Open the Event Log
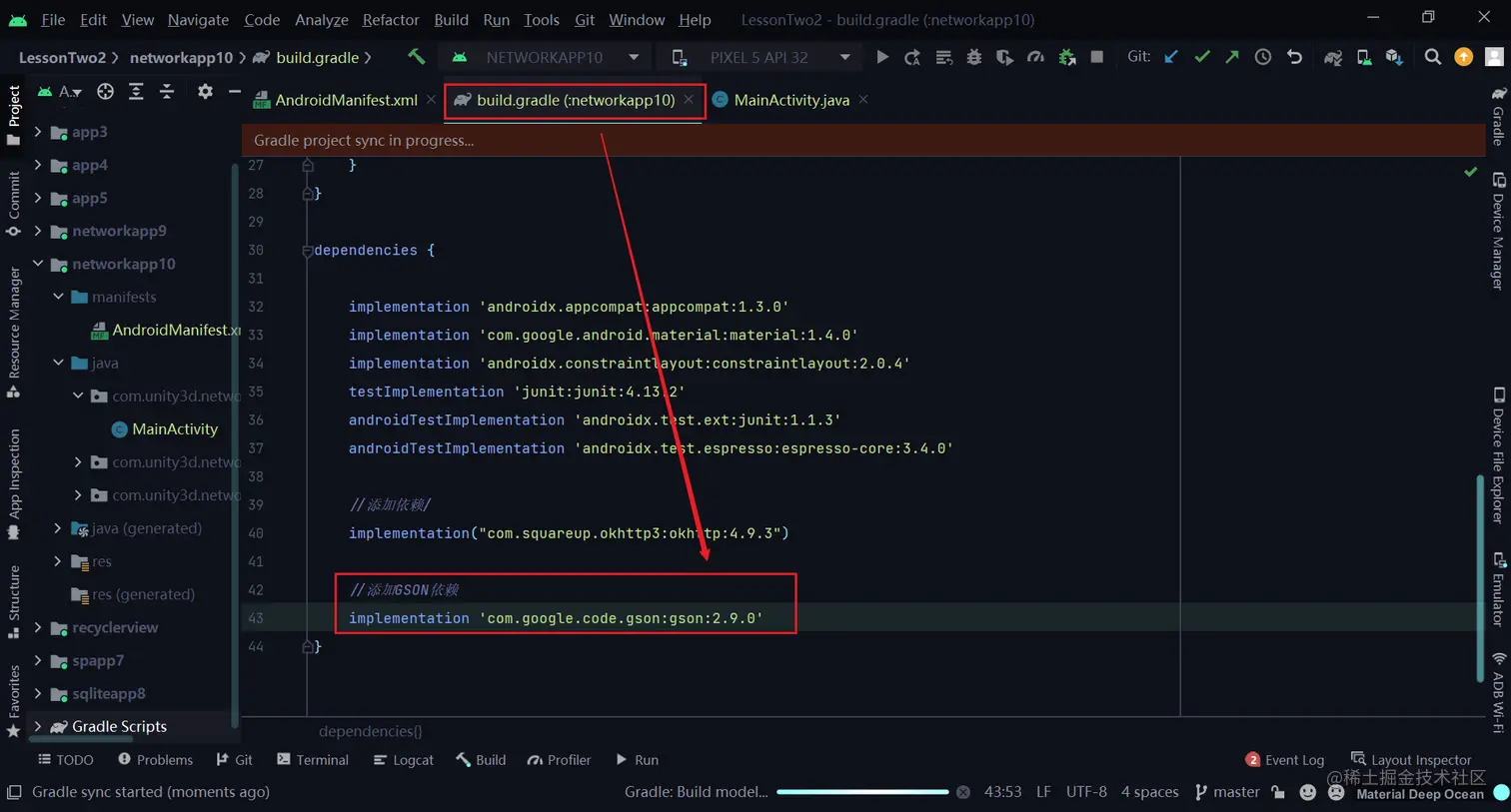The height and width of the screenshot is (812, 1511). click(x=1284, y=760)
